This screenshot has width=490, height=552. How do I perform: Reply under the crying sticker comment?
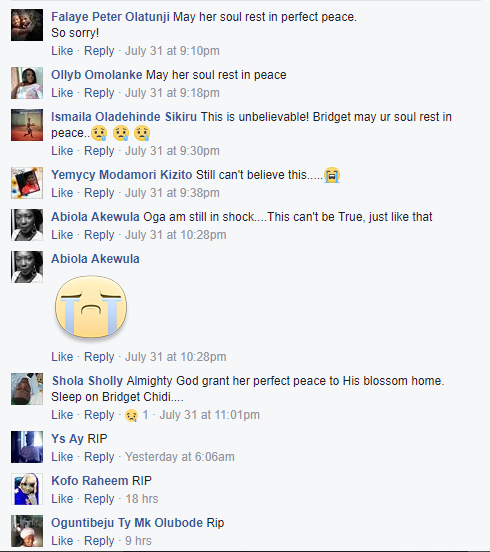click(x=99, y=357)
